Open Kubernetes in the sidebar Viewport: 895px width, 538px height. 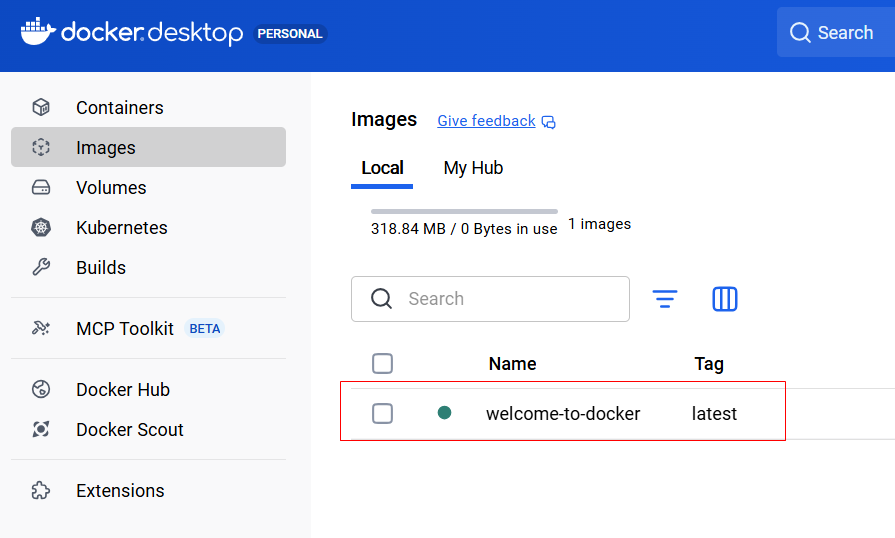point(148,227)
